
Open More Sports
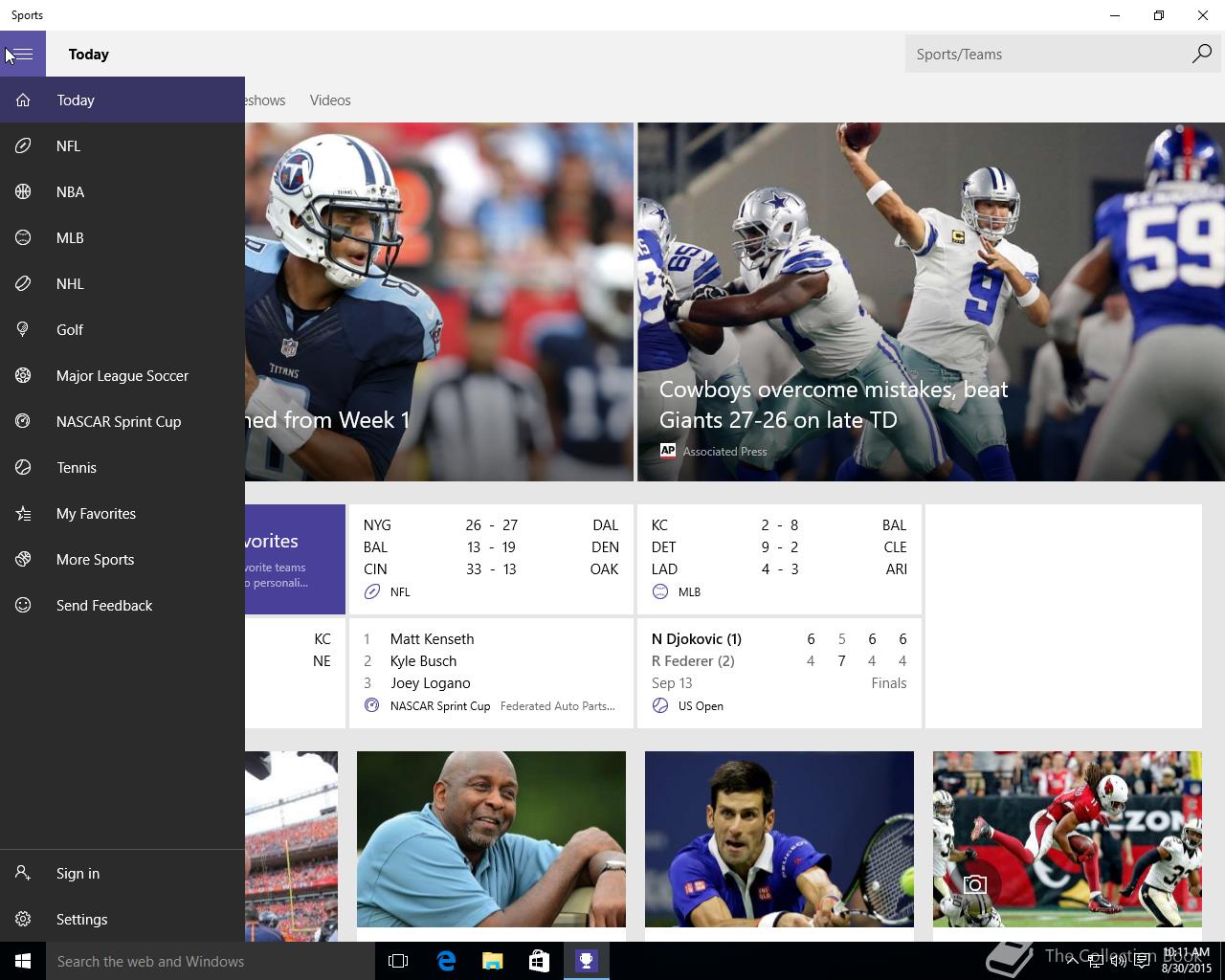pyautogui.click(x=122, y=559)
